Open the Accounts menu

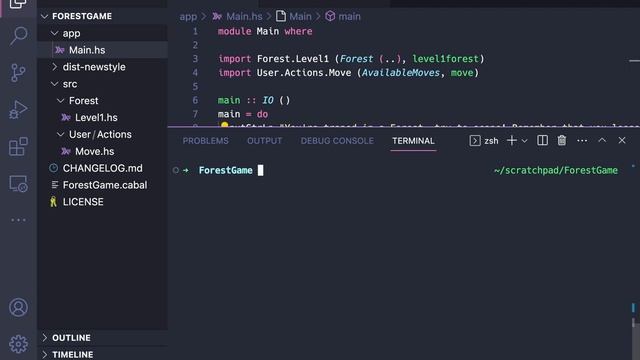(18, 307)
